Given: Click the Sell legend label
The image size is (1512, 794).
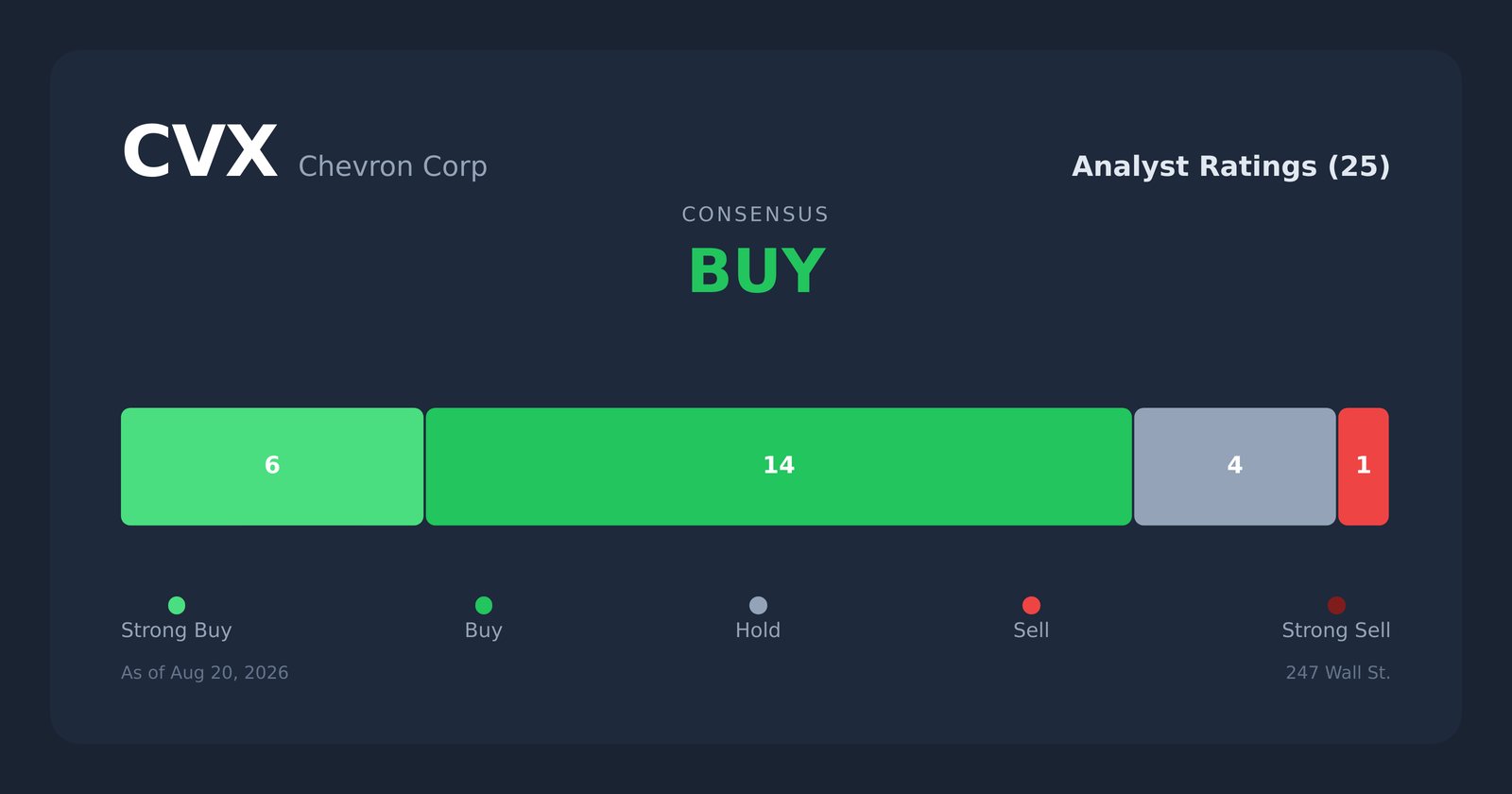Looking at the screenshot, I should 1031,630.
